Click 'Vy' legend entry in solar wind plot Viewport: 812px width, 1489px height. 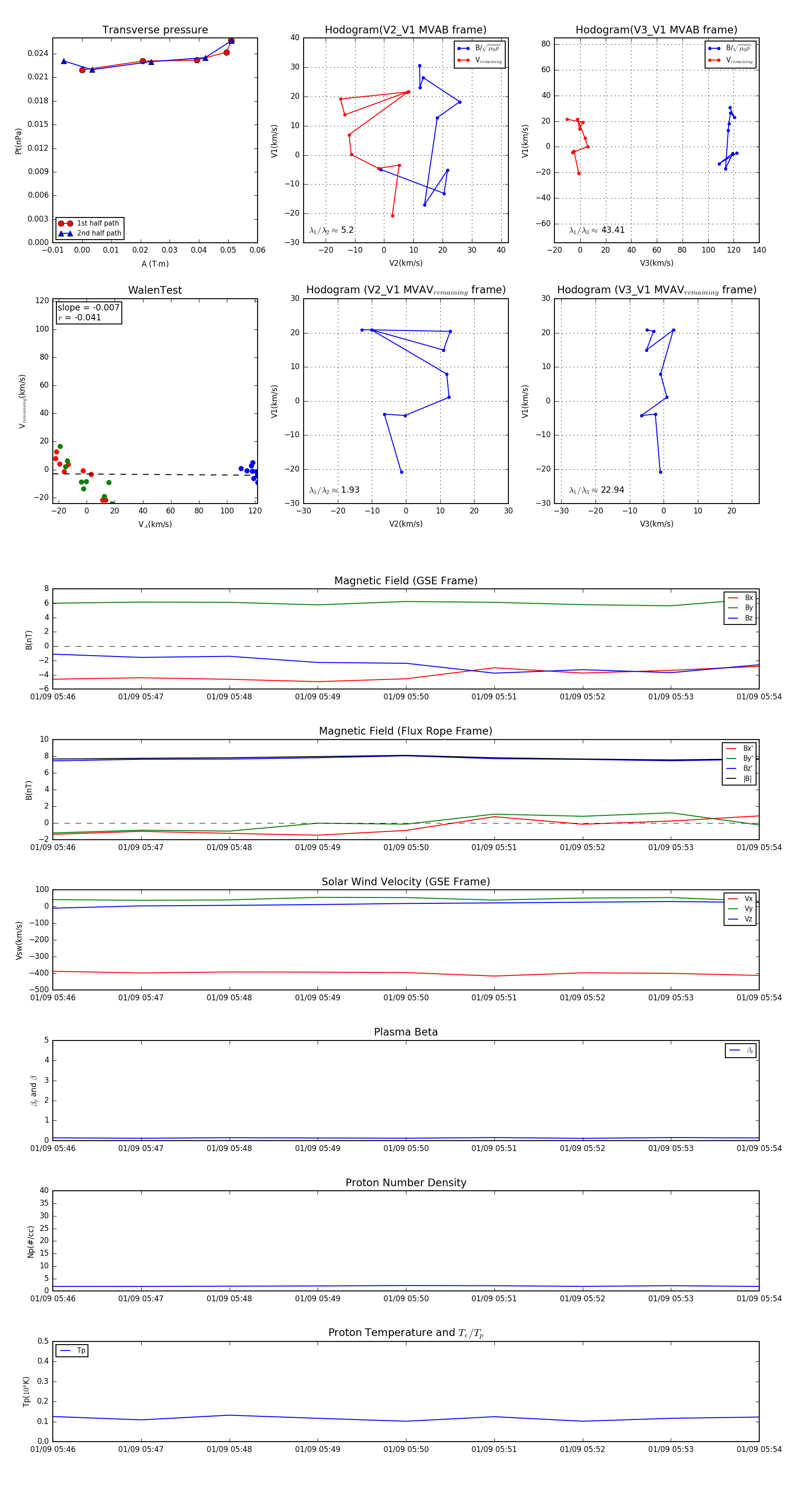coord(740,909)
